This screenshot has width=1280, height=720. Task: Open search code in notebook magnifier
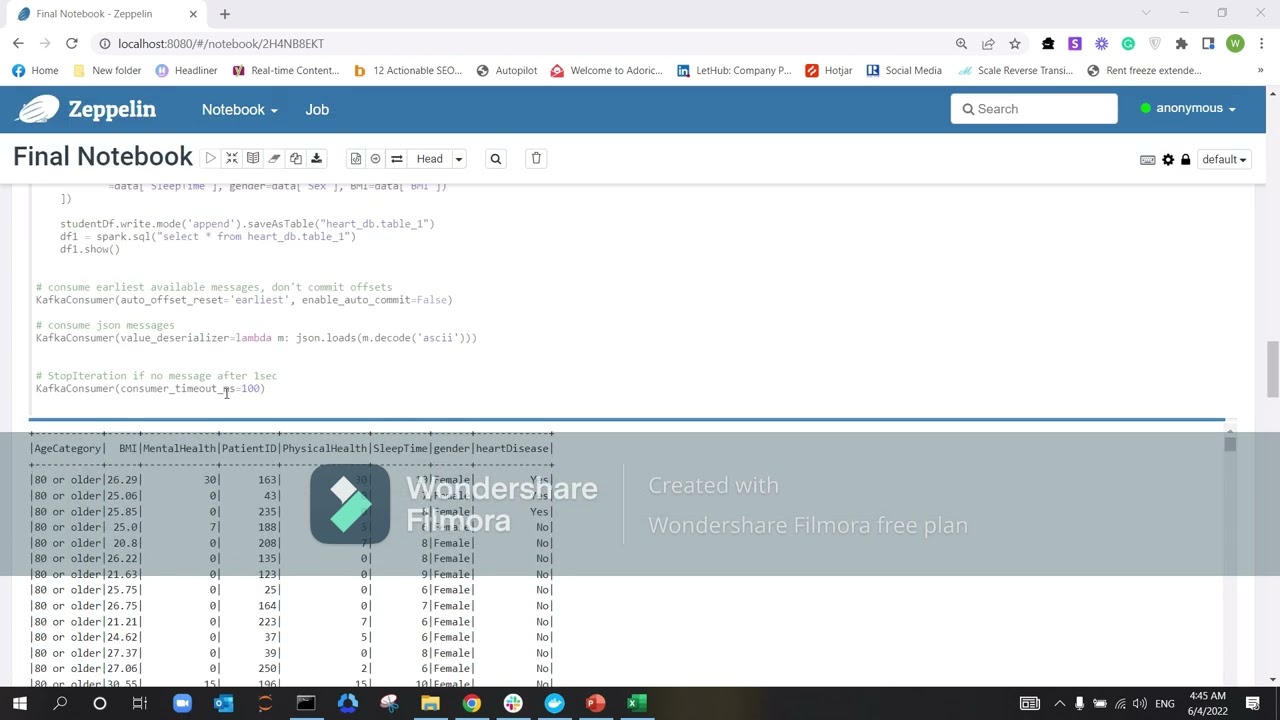click(495, 158)
